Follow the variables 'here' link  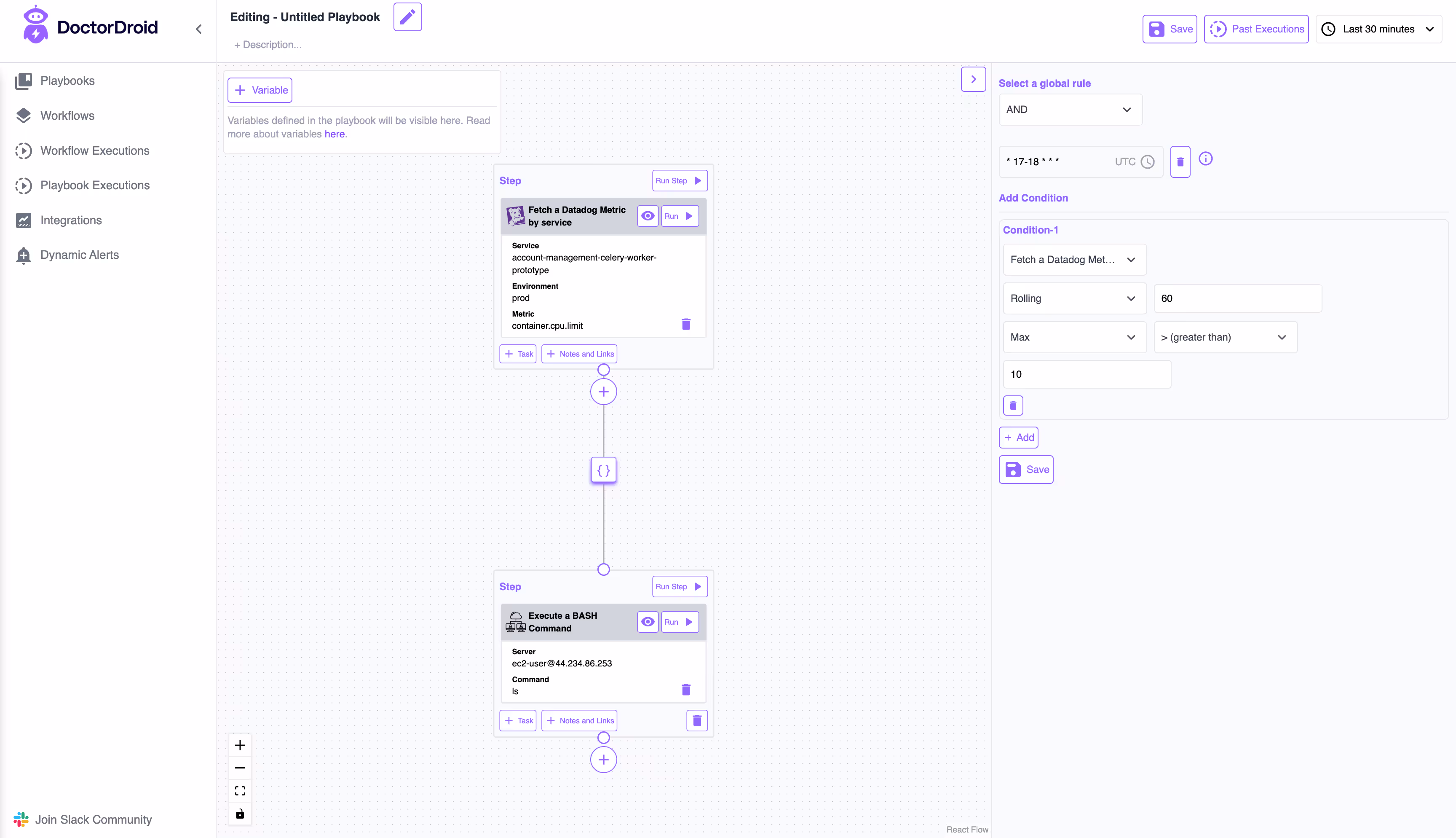pyautogui.click(x=335, y=134)
